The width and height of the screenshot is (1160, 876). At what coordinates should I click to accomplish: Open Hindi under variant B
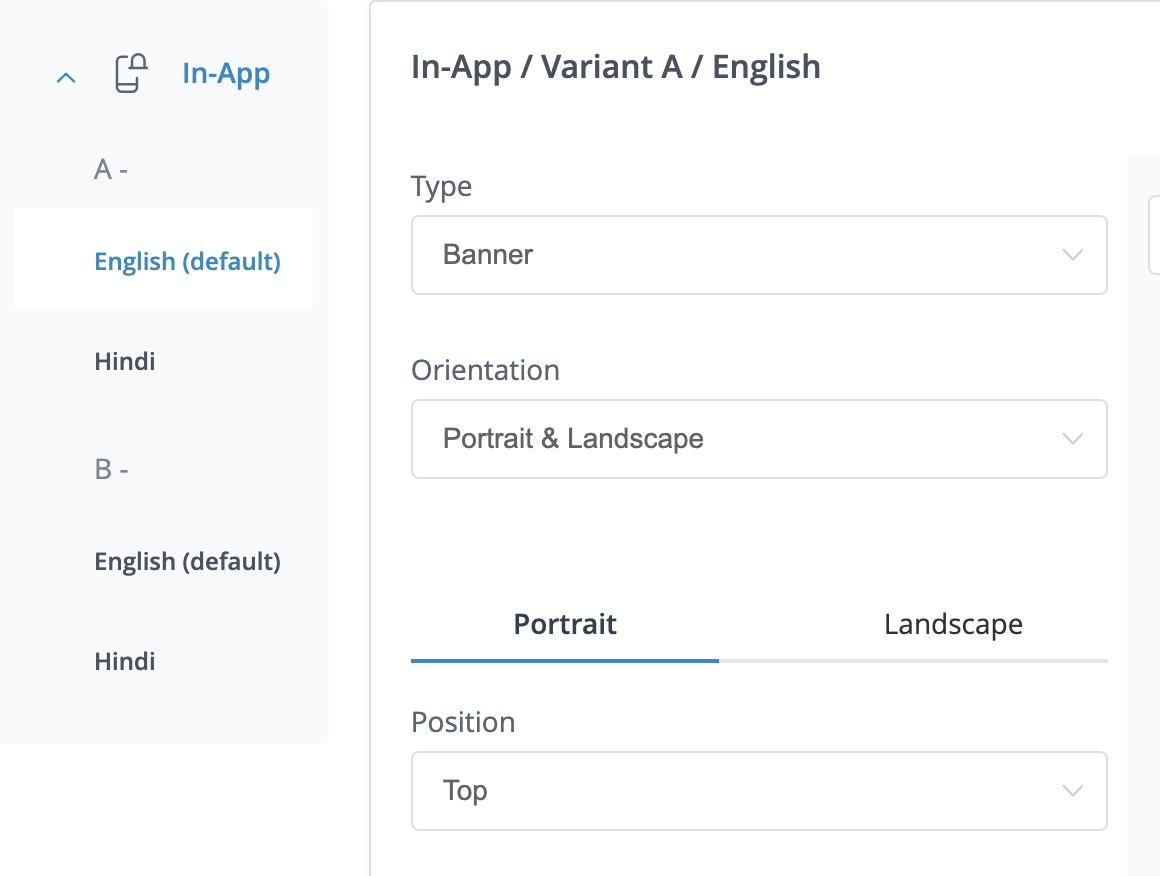(125, 661)
